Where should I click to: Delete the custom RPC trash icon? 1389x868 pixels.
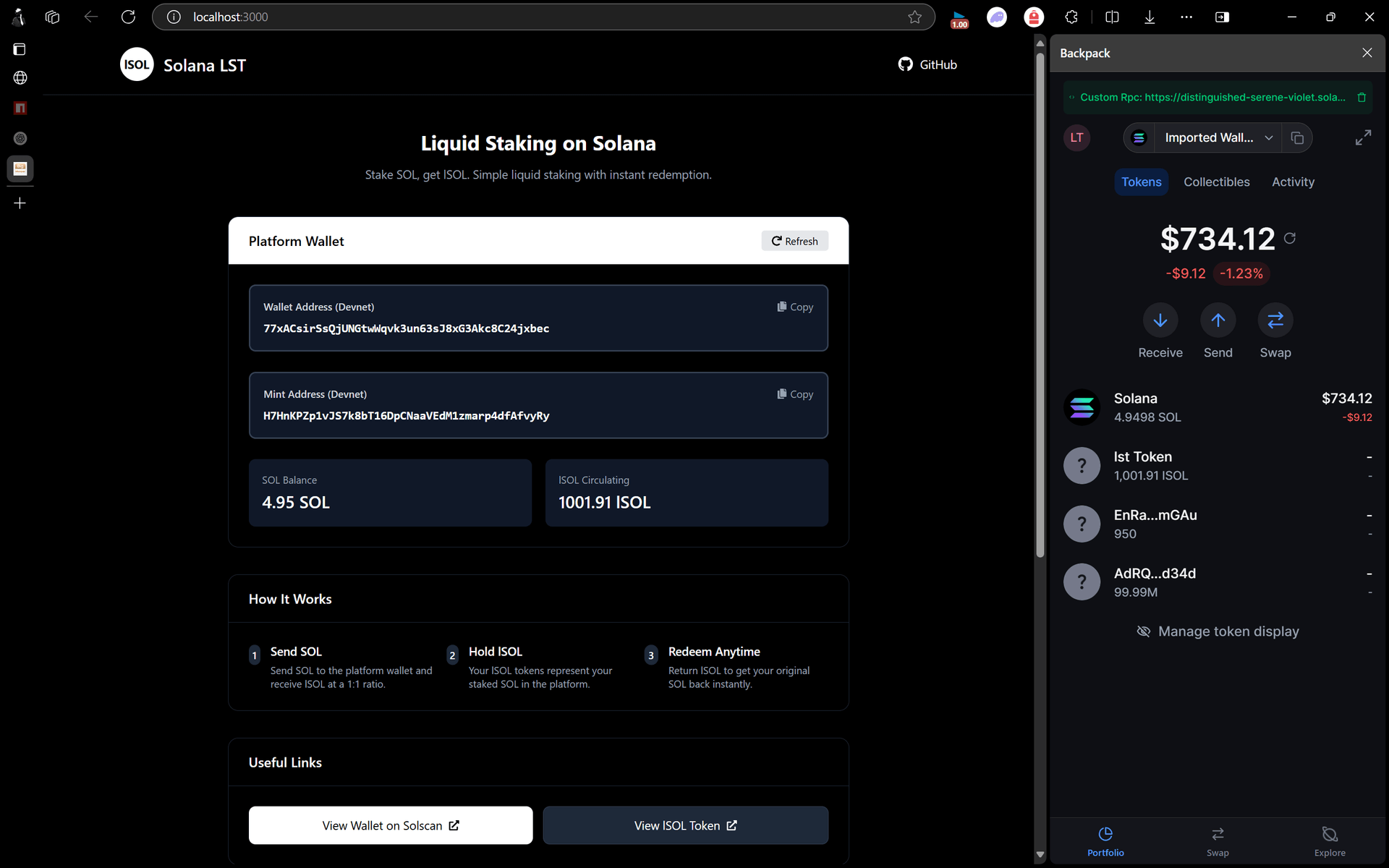(1362, 98)
